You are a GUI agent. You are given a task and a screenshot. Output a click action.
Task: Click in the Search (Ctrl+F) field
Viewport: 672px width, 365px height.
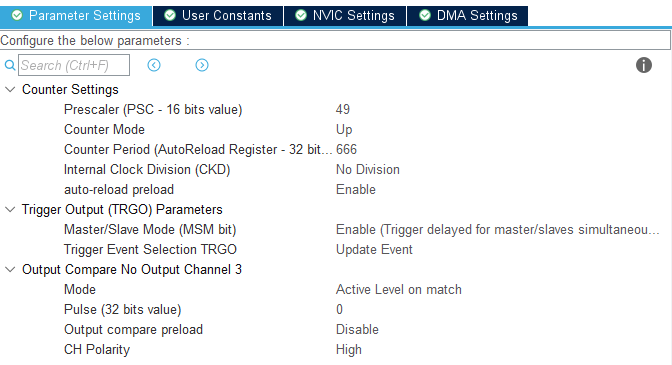(x=74, y=65)
